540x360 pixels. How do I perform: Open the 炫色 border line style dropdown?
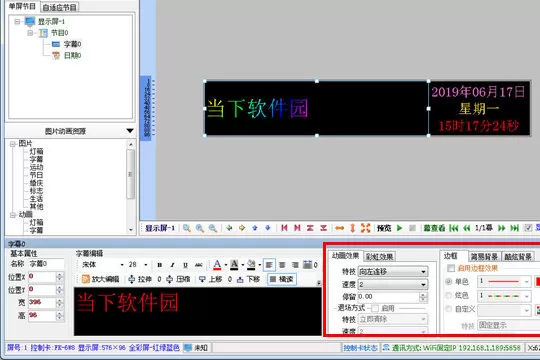tap(504, 296)
